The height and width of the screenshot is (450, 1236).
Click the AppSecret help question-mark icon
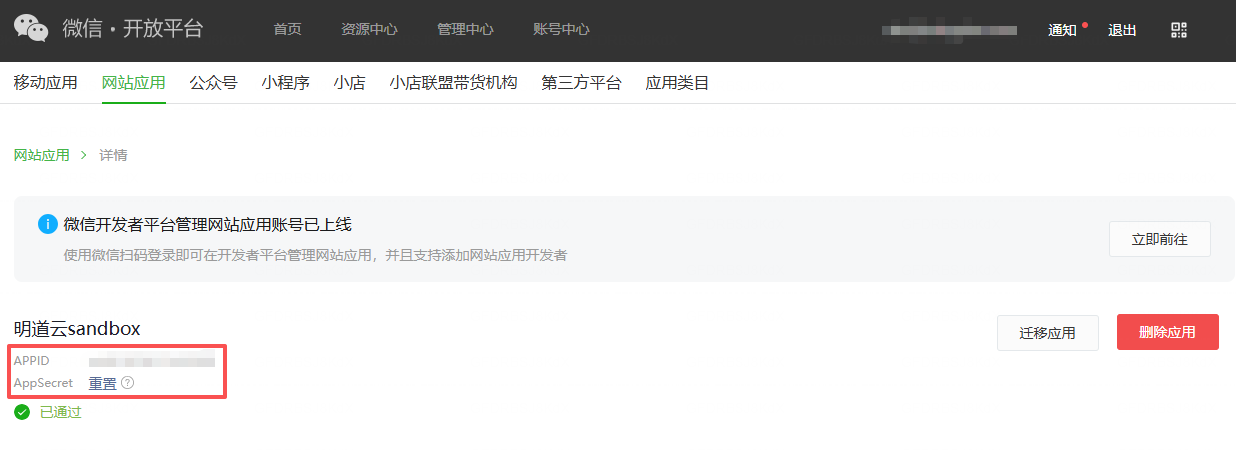pos(128,383)
